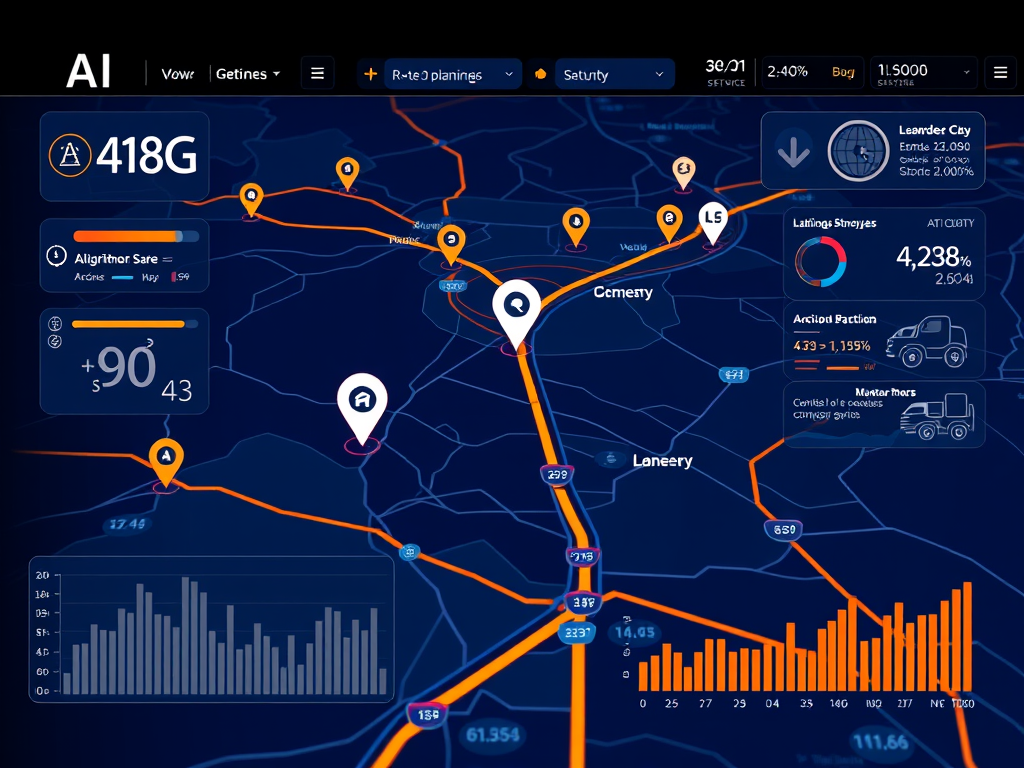Click the orange plus icon in top bar
1024x768 pixels.
point(371,74)
